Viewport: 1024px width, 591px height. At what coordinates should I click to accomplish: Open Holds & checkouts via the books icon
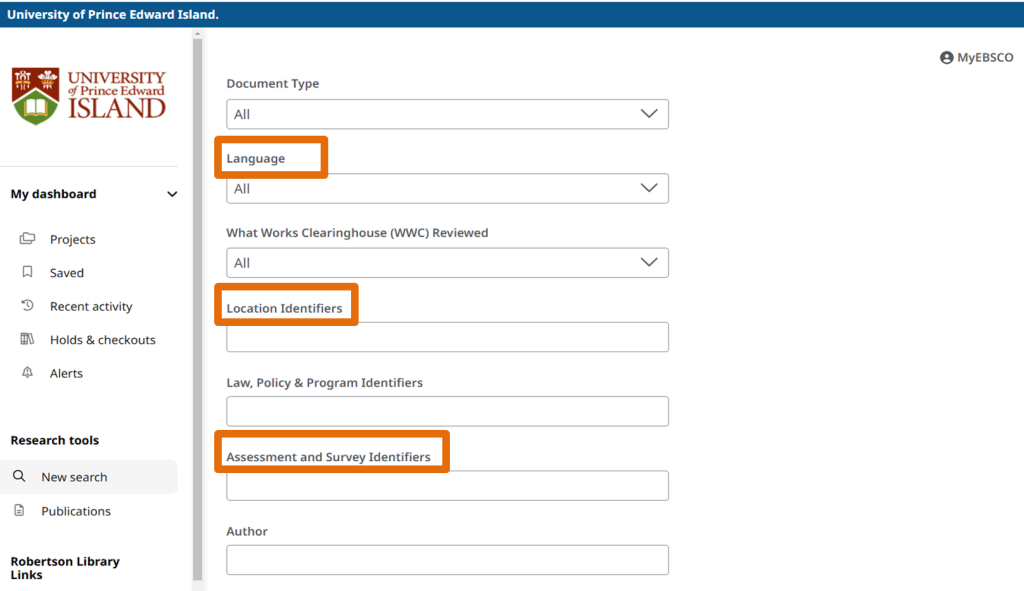30,339
